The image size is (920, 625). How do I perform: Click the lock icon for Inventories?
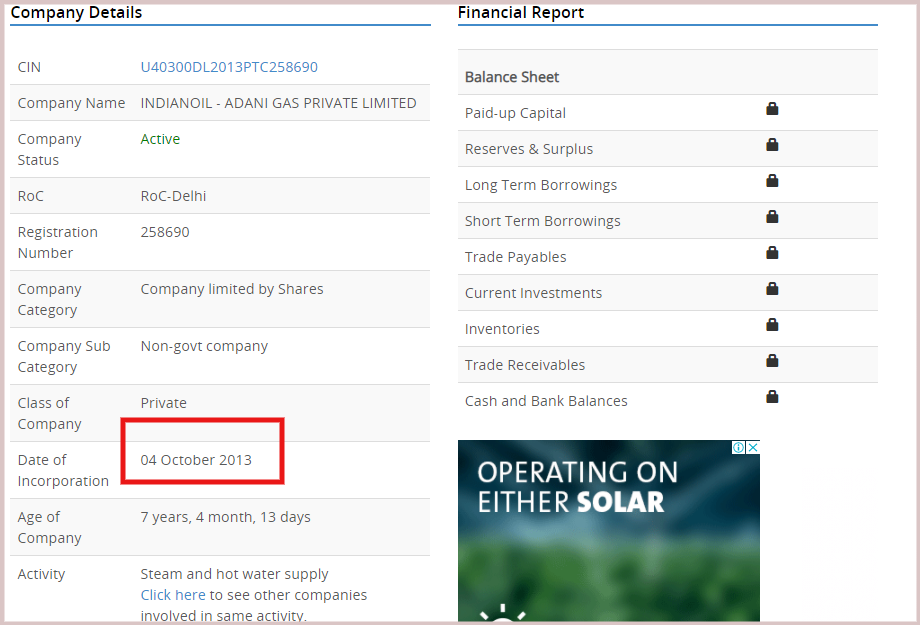[772, 325]
